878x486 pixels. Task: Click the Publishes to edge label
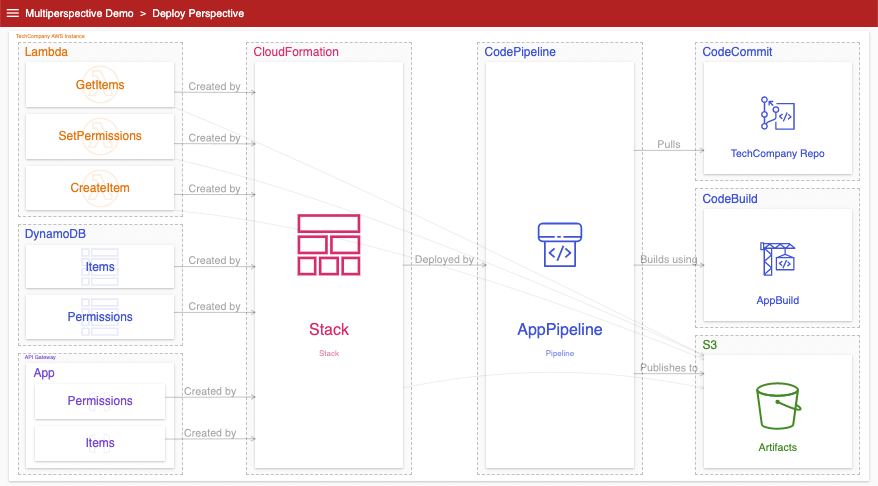click(x=669, y=368)
